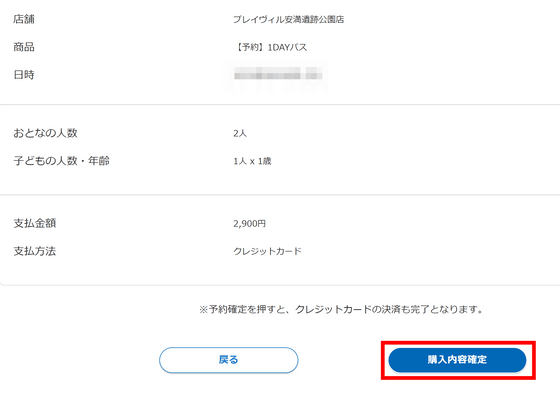Click the 購入内容確定 confirm purchase button
The image size is (560, 396).
click(x=457, y=360)
